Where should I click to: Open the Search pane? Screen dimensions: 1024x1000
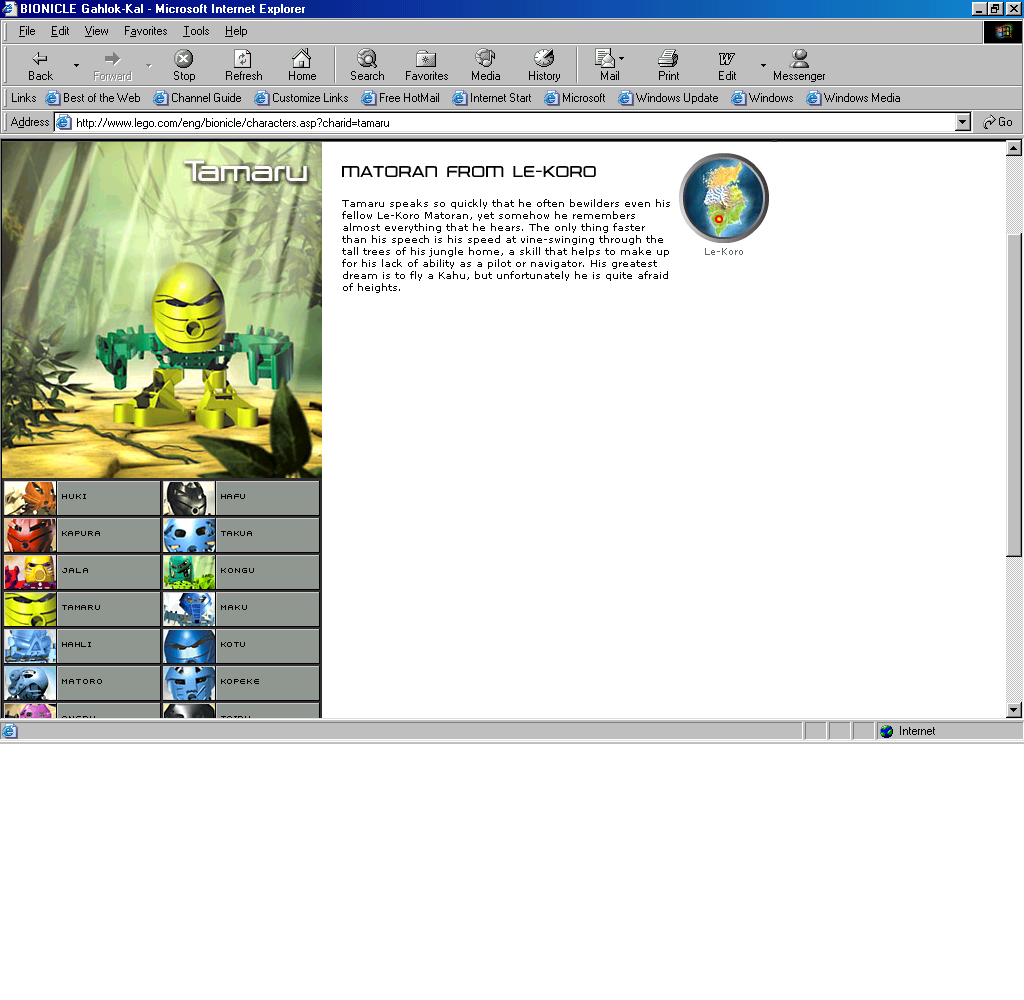tap(367, 66)
